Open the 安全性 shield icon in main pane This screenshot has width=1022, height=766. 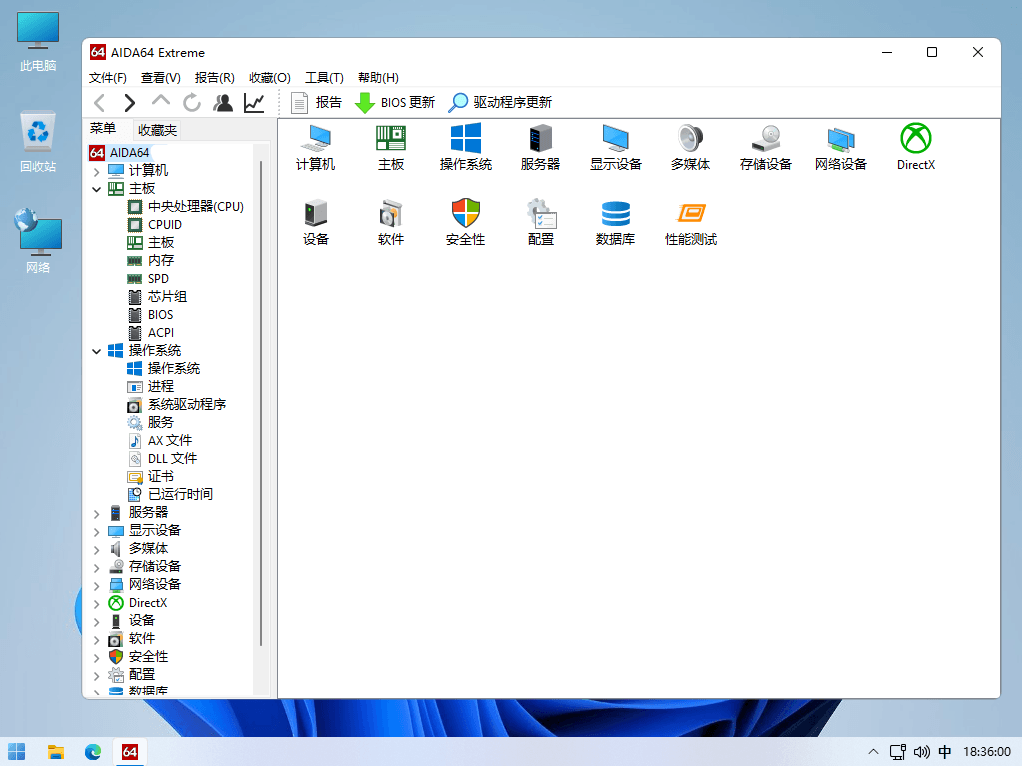point(465,222)
